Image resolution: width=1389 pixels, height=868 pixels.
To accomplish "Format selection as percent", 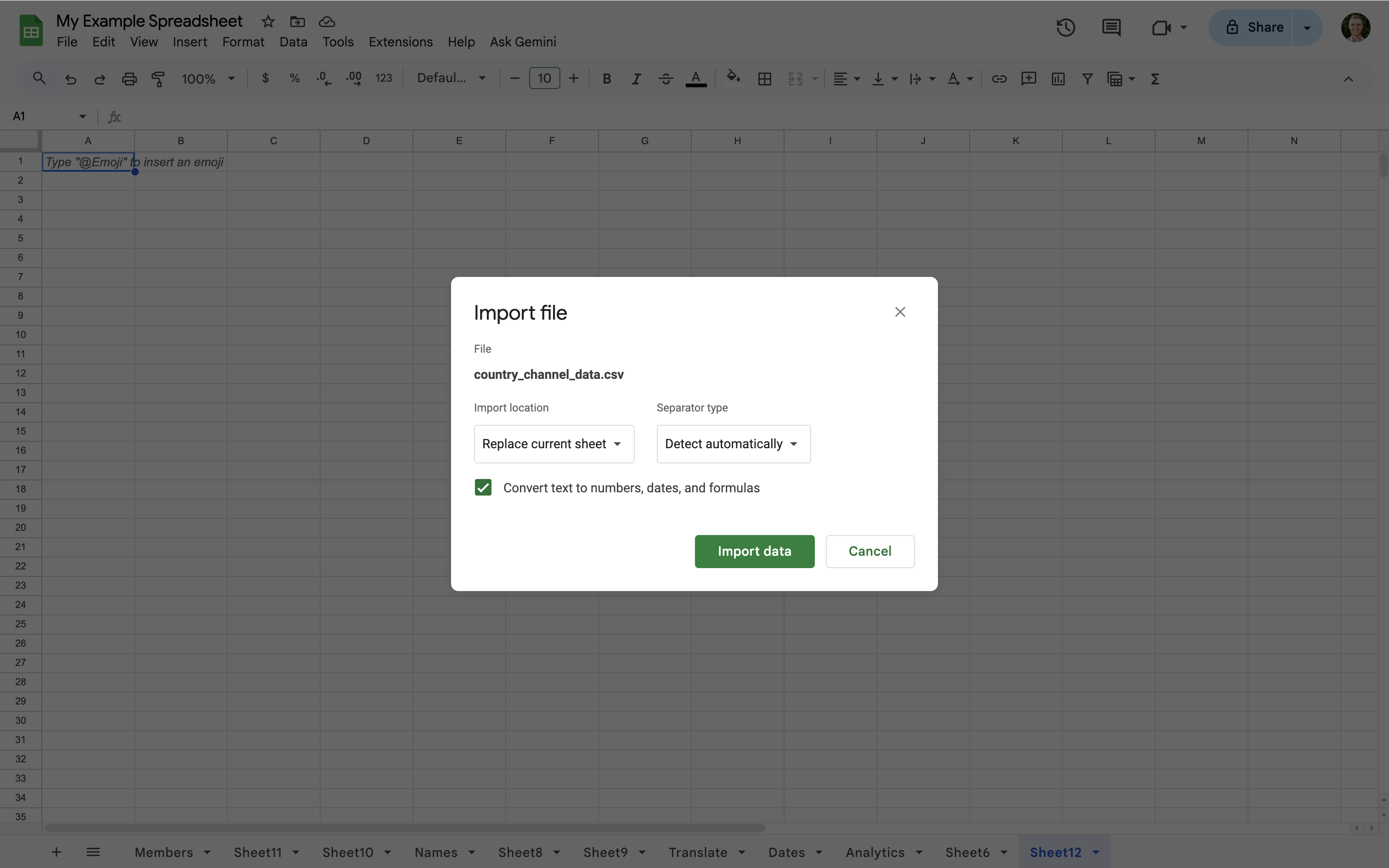I will 294,78.
